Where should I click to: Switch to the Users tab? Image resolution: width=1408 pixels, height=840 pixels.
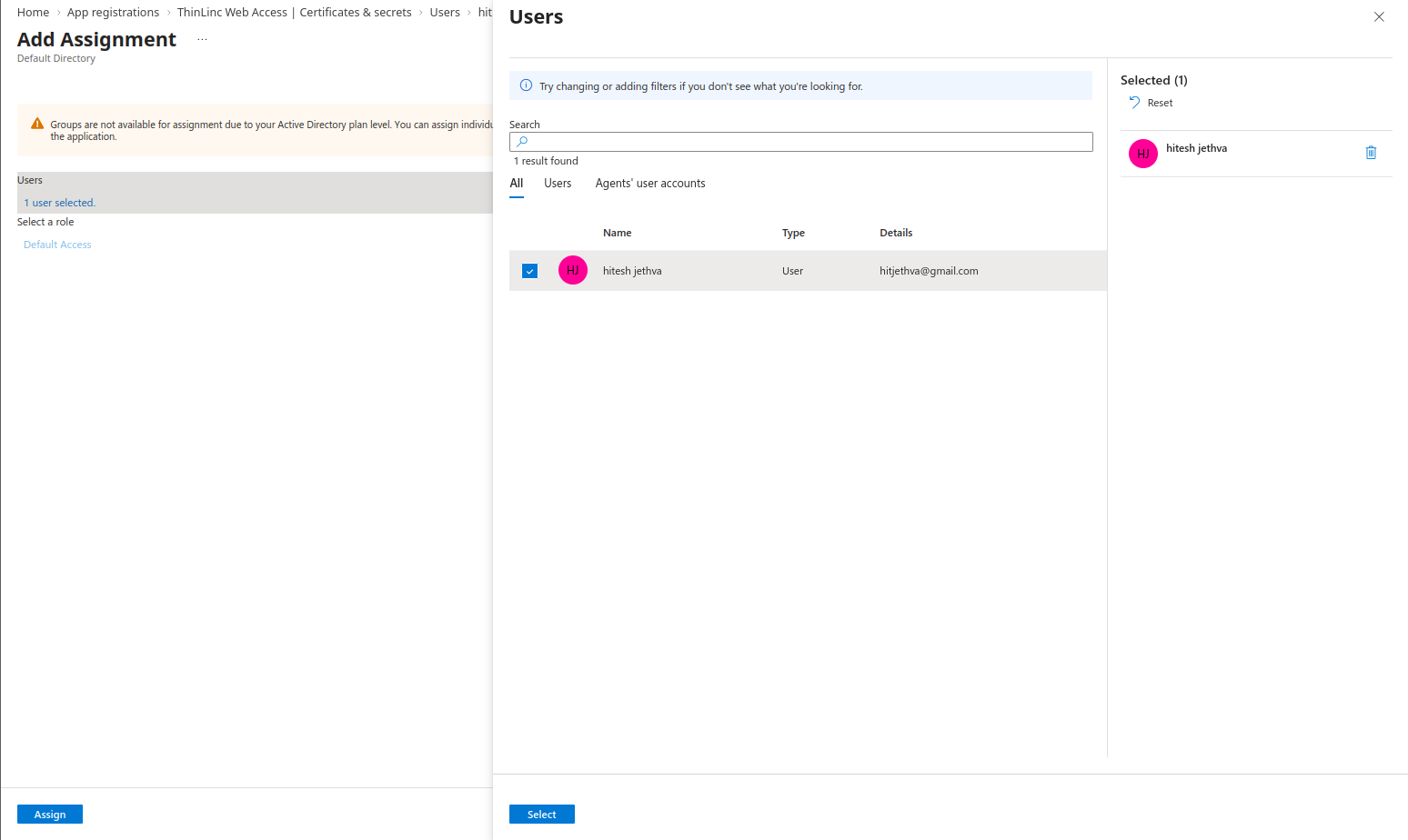(558, 184)
